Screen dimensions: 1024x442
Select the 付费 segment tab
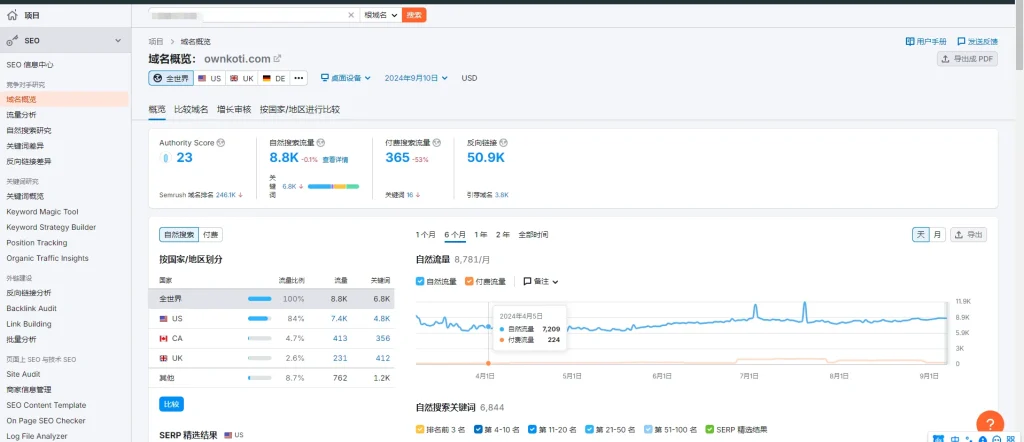point(210,235)
